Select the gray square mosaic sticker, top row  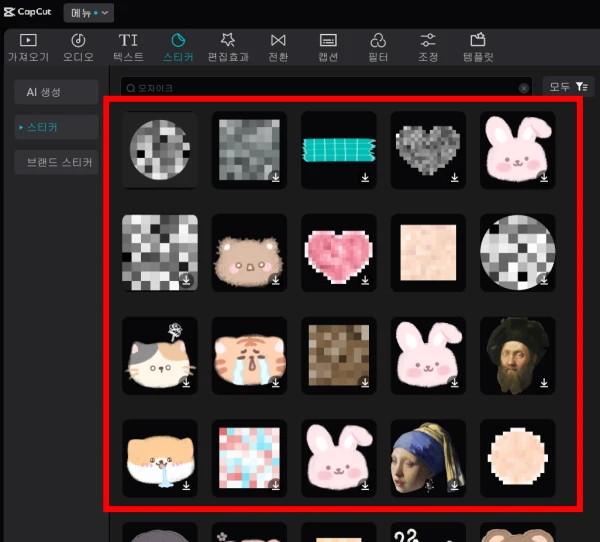click(249, 150)
